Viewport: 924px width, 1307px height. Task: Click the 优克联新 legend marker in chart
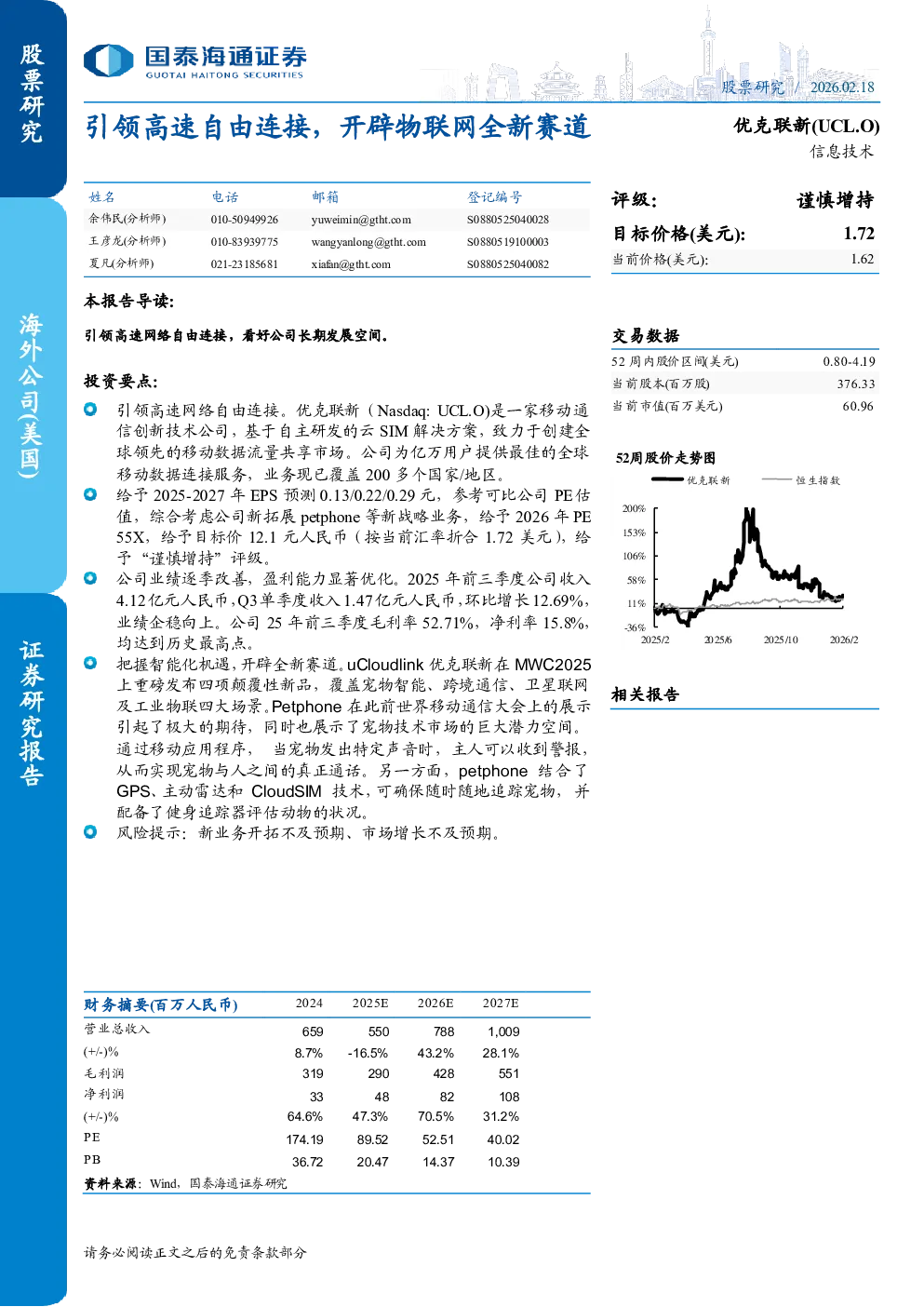pos(667,479)
